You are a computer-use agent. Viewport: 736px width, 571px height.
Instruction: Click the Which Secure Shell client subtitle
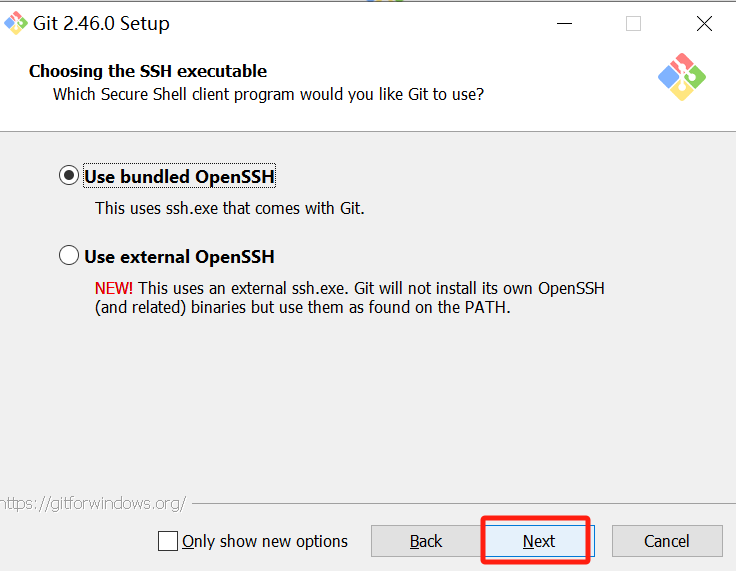coord(268,94)
